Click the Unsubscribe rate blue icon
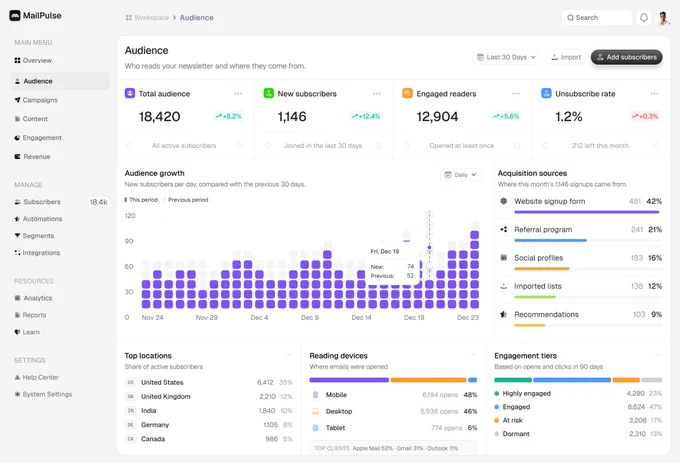Image resolution: width=680 pixels, height=463 pixels. [546, 93]
